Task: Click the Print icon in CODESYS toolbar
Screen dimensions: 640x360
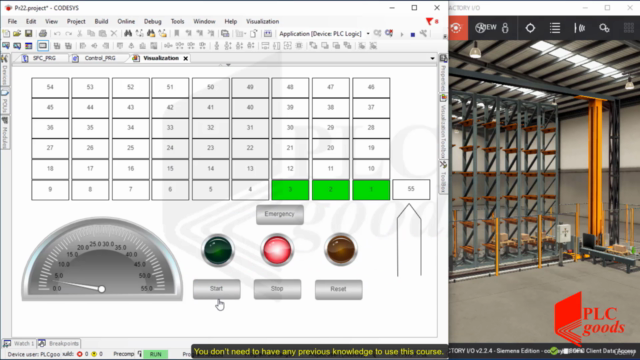Action: pos(43,33)
